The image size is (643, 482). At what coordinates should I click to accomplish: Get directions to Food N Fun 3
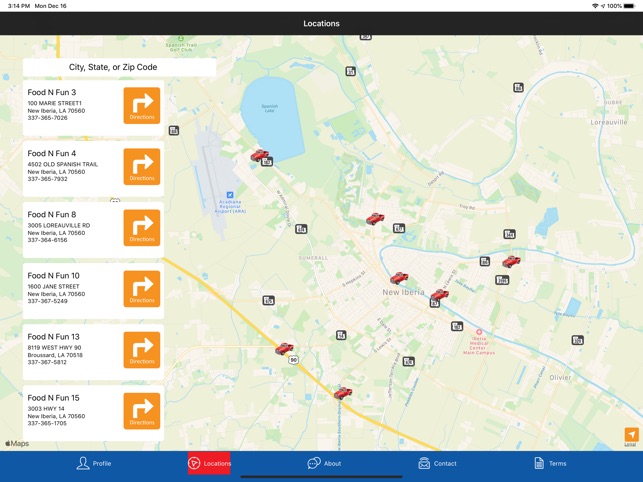click(x=142, y=105)
